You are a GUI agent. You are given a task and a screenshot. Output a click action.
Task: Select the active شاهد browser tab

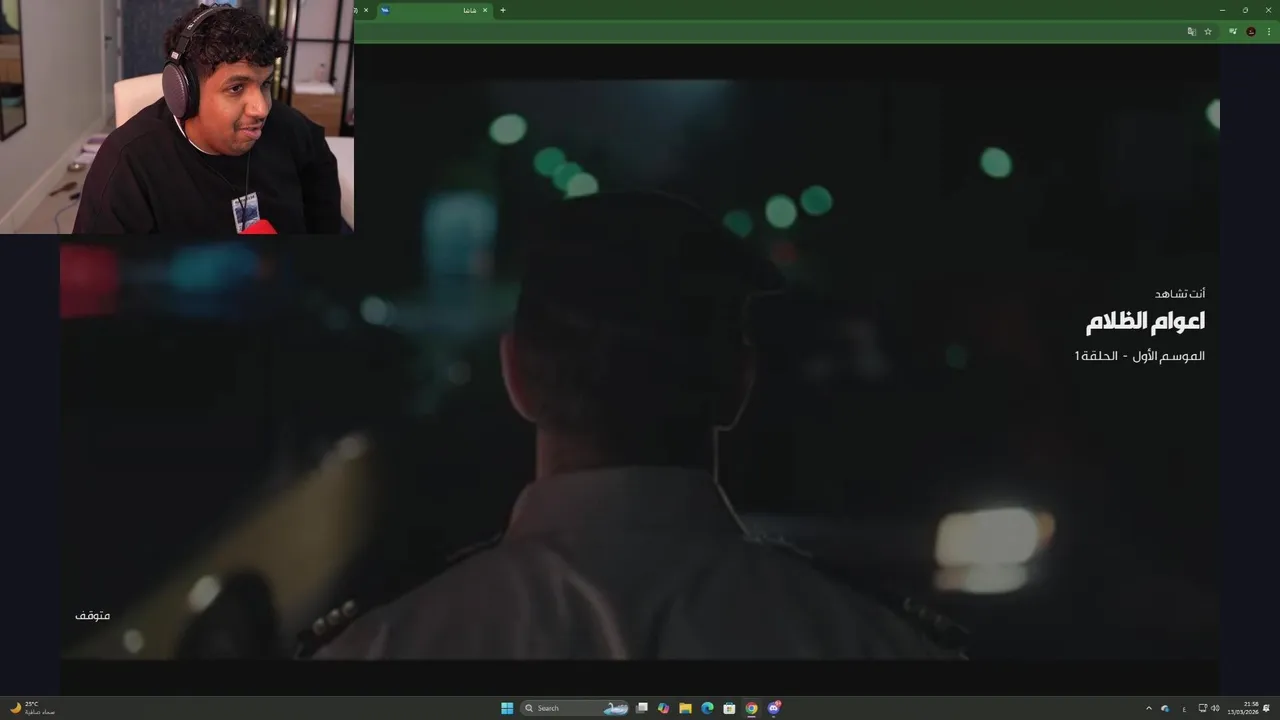click(433, 10)
